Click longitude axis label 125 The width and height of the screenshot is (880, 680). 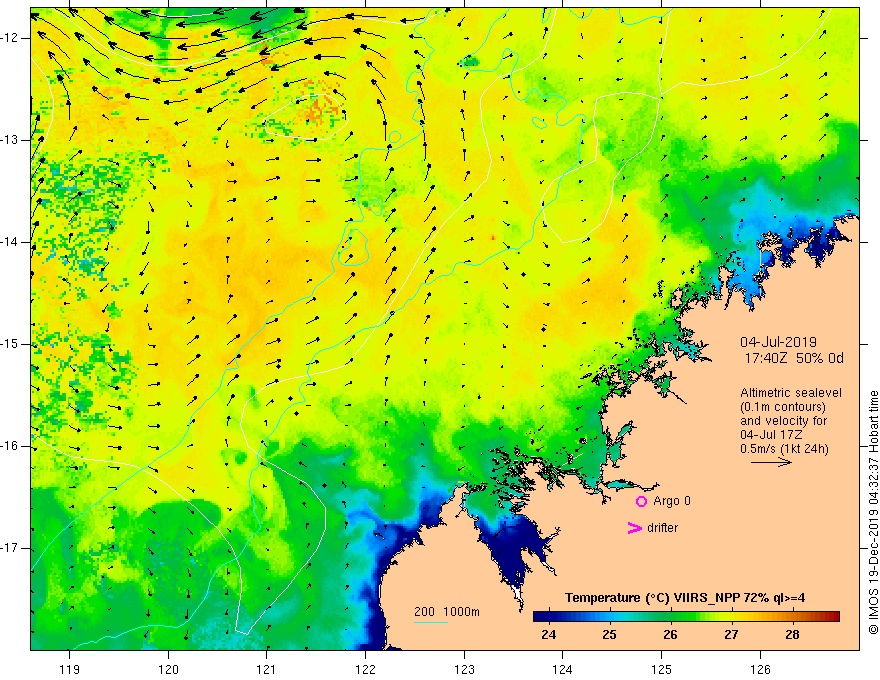pos(662,669)
